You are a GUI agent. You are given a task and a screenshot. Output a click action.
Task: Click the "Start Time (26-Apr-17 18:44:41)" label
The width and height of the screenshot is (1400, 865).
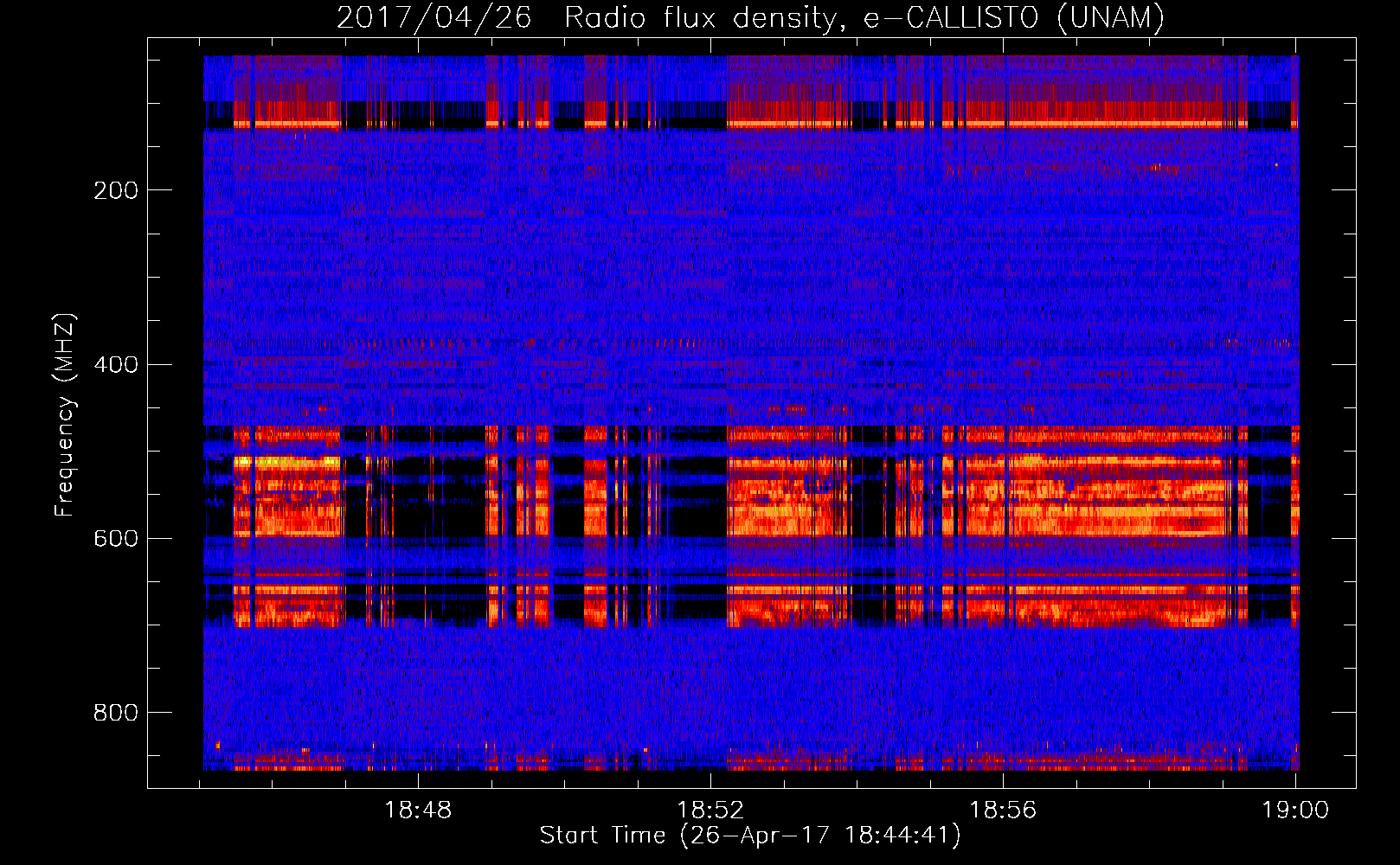click(x=750, y=836)
